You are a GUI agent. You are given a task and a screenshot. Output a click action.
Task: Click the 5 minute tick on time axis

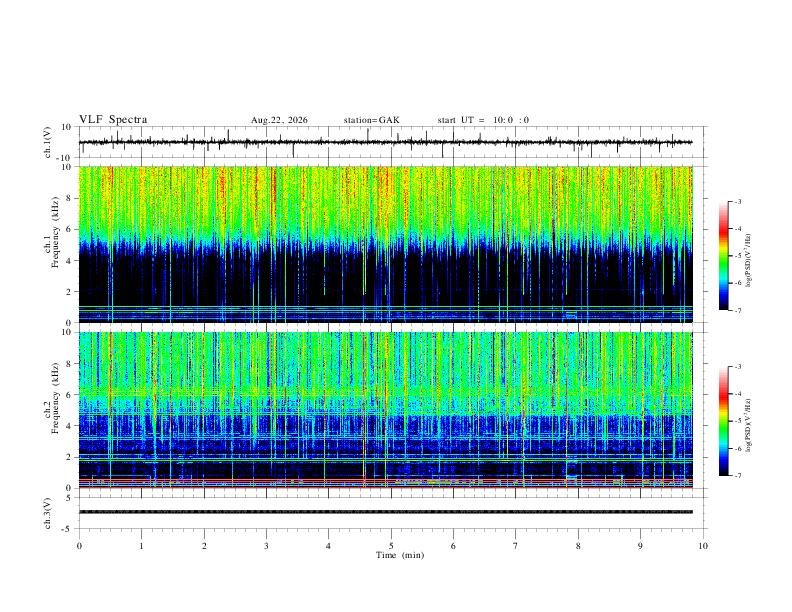391,546
